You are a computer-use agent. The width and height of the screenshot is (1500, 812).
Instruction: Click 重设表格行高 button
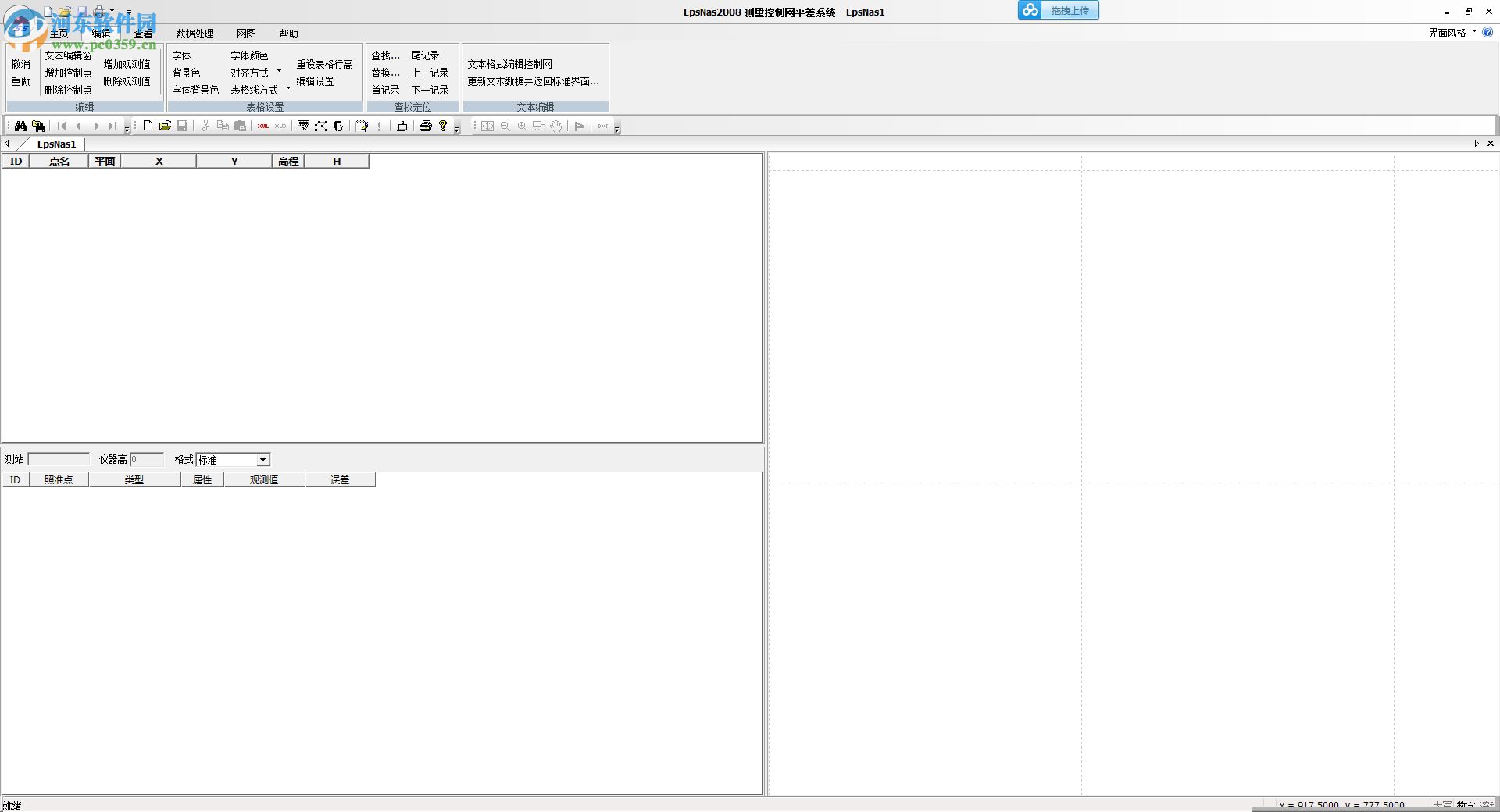point(325,64)
